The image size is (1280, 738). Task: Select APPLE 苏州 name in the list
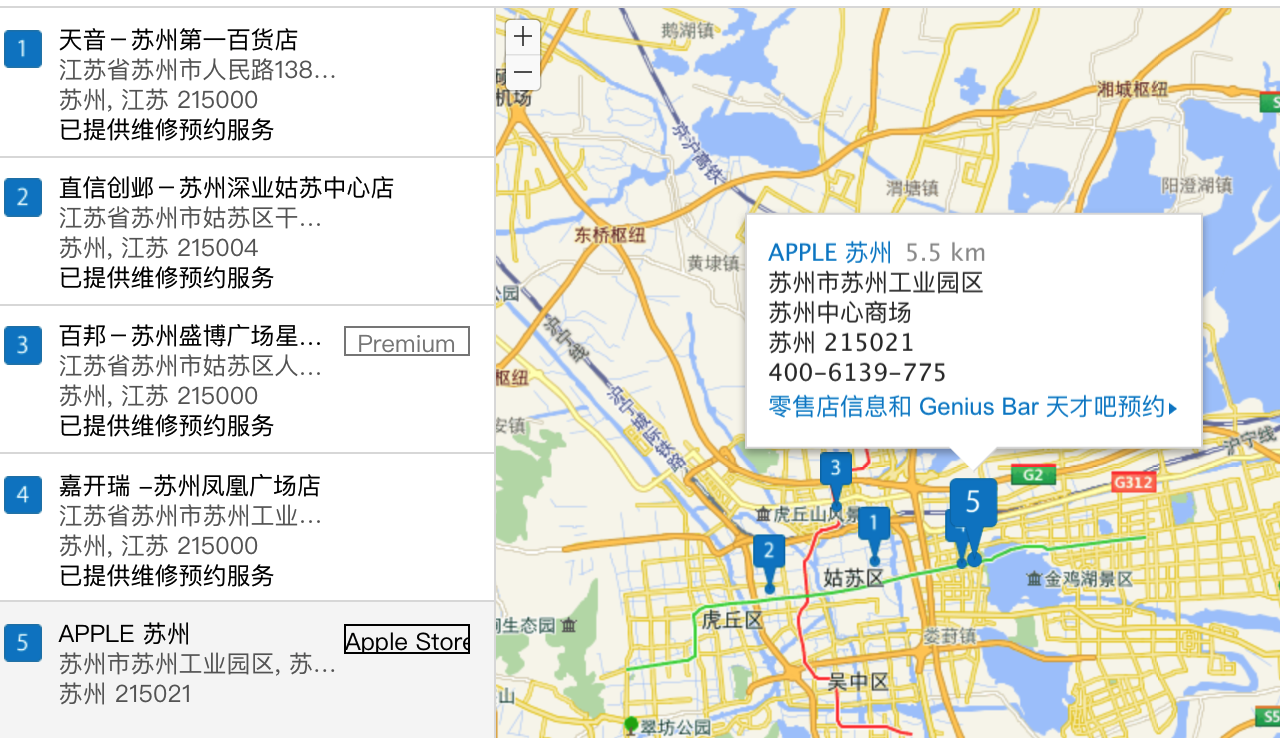click(124, 634)
